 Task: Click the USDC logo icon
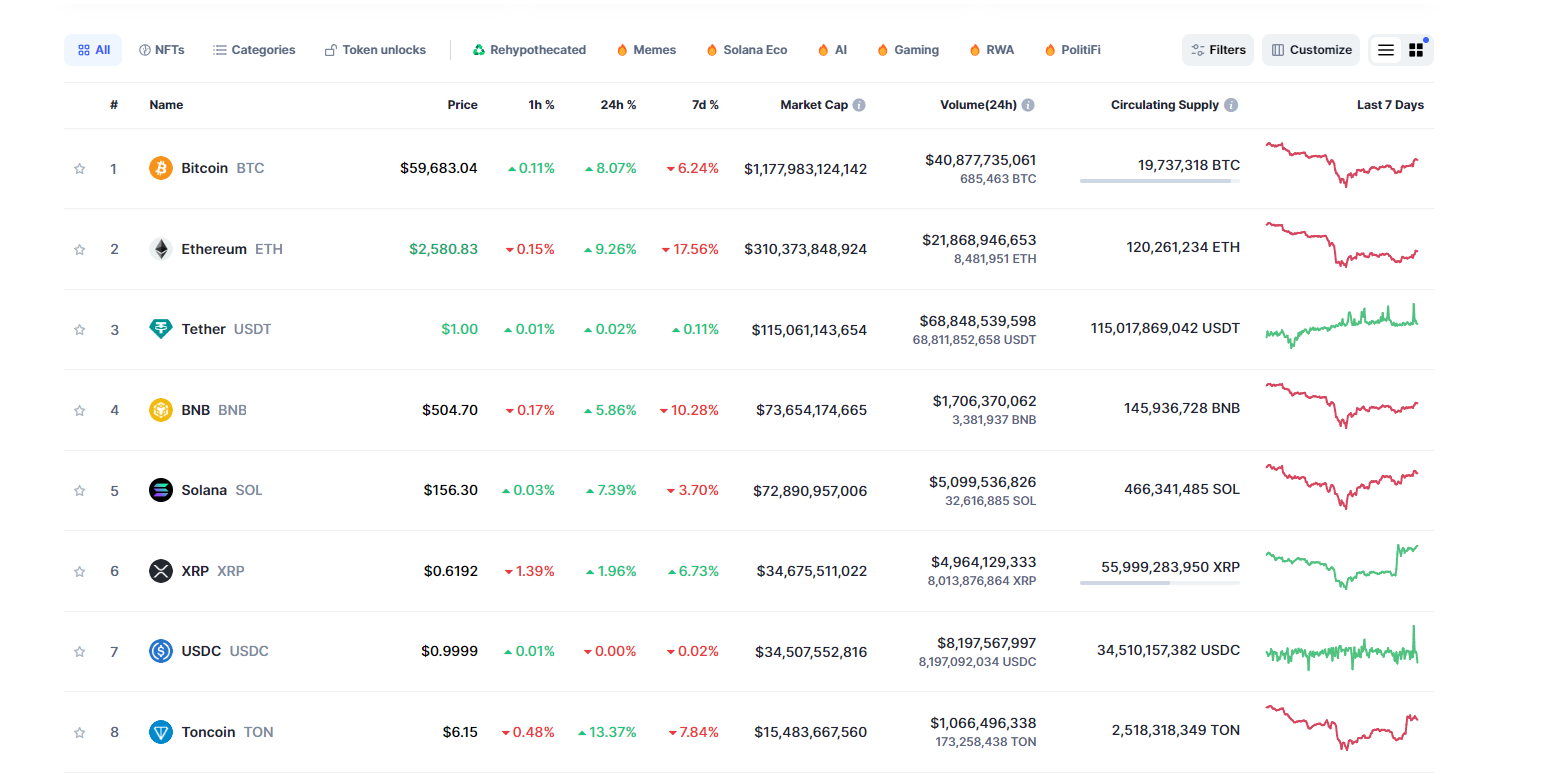point(161,651)
